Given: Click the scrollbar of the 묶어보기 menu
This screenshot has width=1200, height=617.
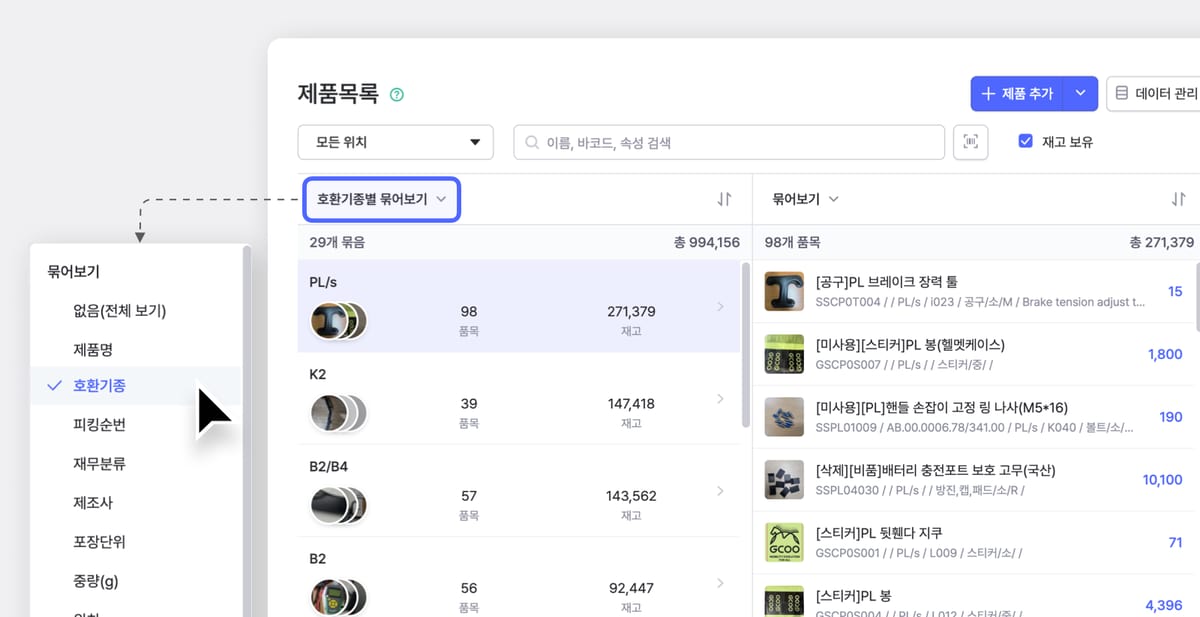Looking at the screenshot, I should click(247, 430).
